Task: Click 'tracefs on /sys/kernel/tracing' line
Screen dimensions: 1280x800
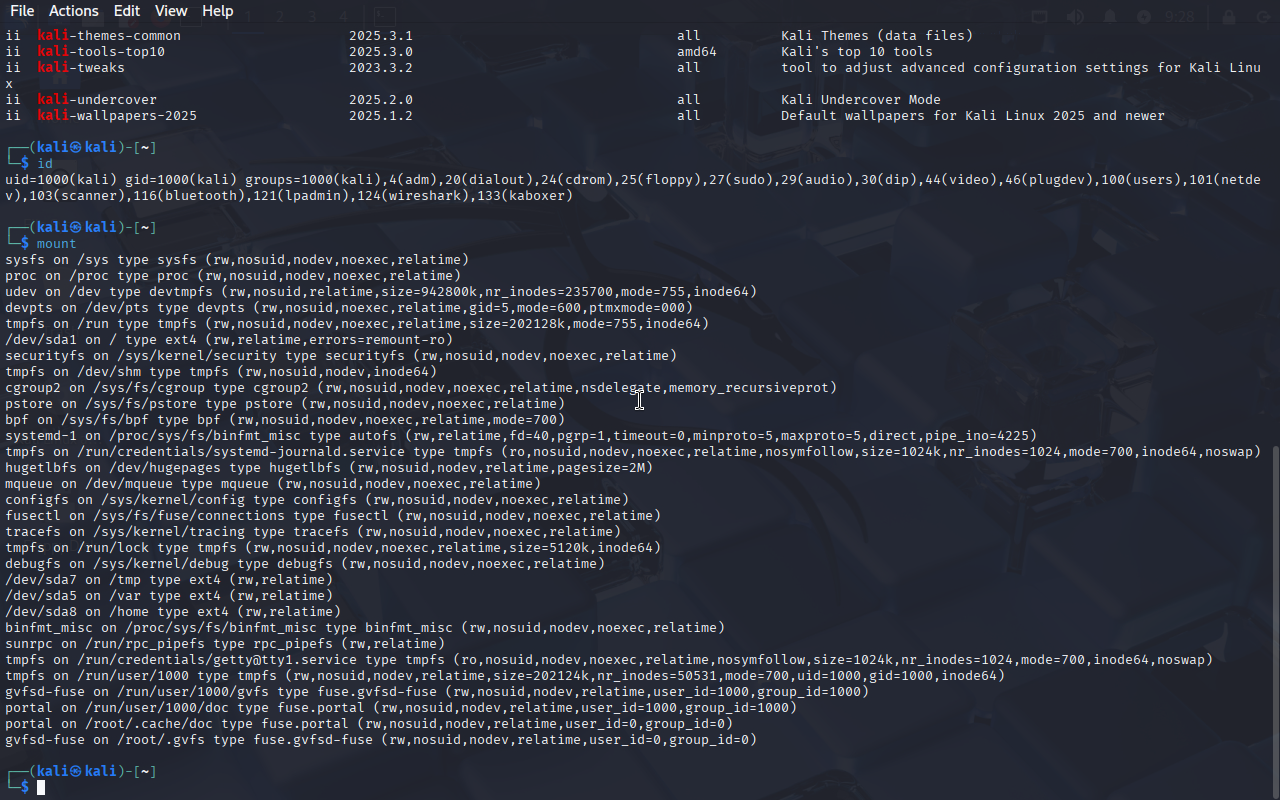Action: [313, 532]
